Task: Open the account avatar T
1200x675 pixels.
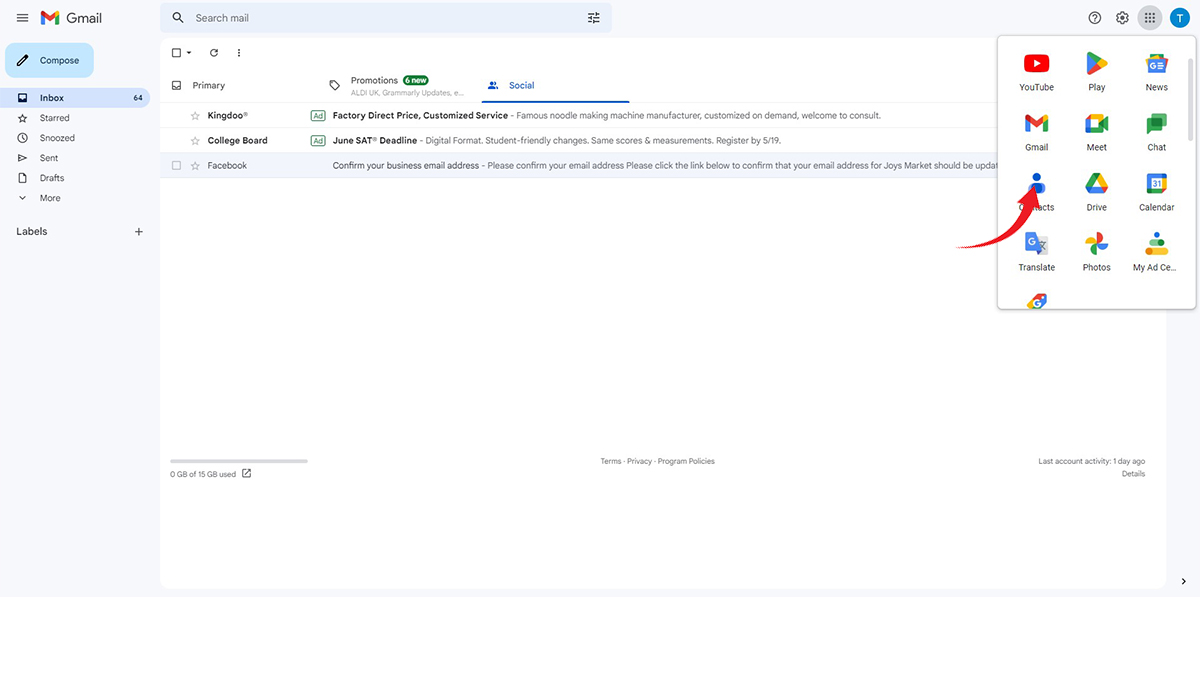Action: click(x=1179, y=18)
